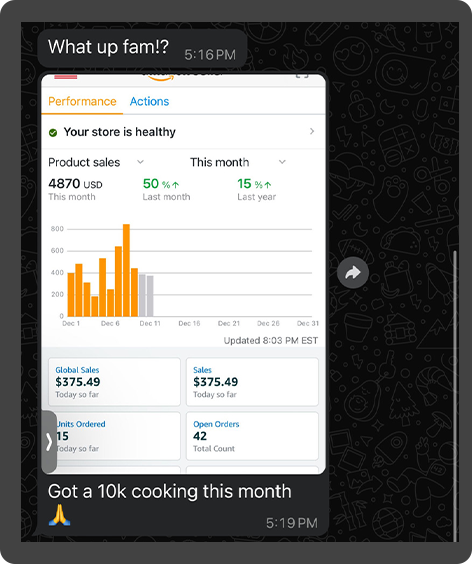This screenshot has height=564, width=472.
Task: Tap the side panel arrow handle
Action: click(49, 442)
